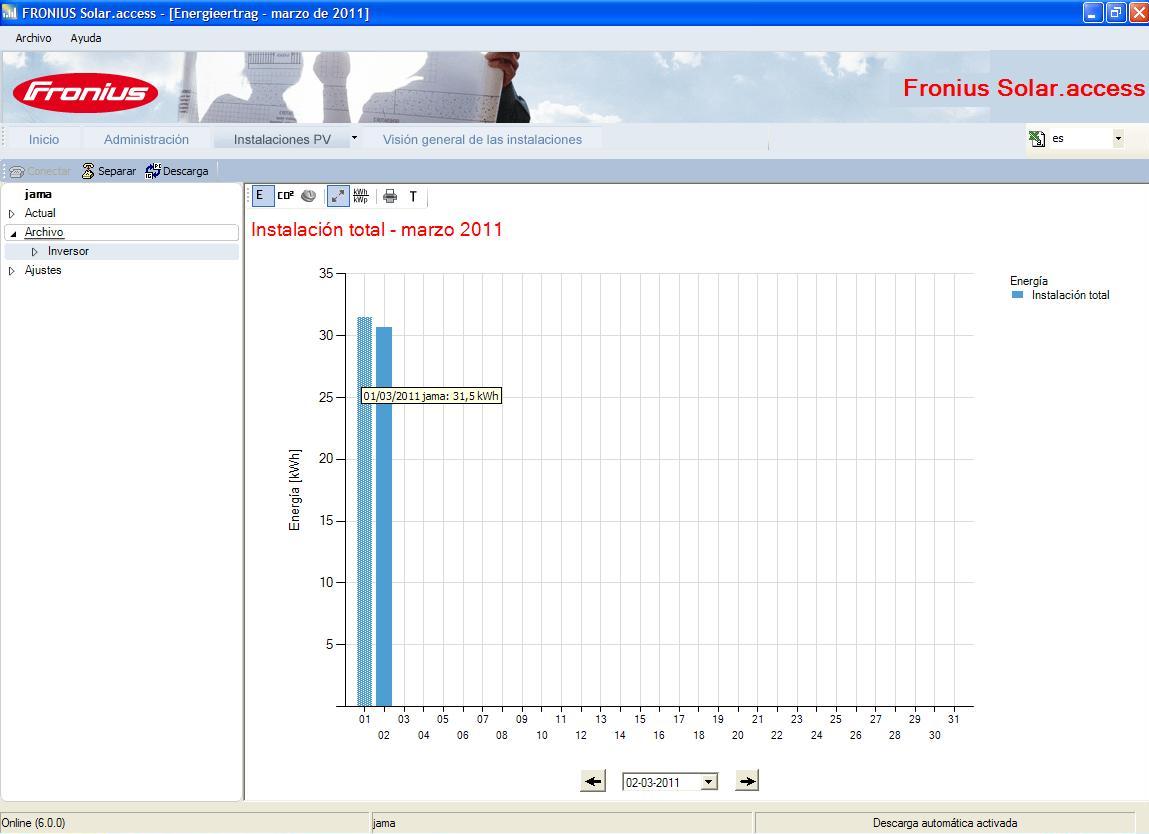Open Visión general de las instalaciones tab

(482, 139)
